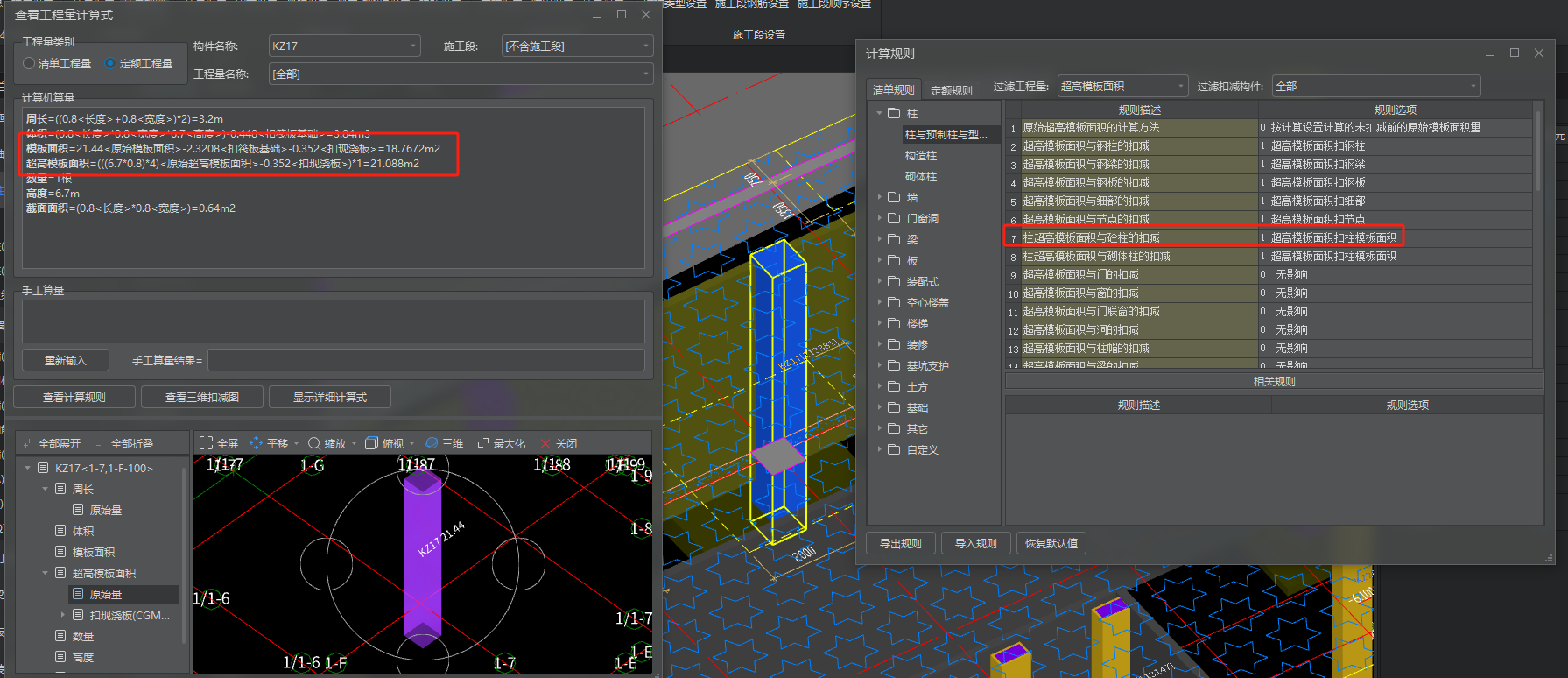Click the document icon beside 扣现浇板(CGM...
The height and width of the screenshot is (678, 1568).
78,615
